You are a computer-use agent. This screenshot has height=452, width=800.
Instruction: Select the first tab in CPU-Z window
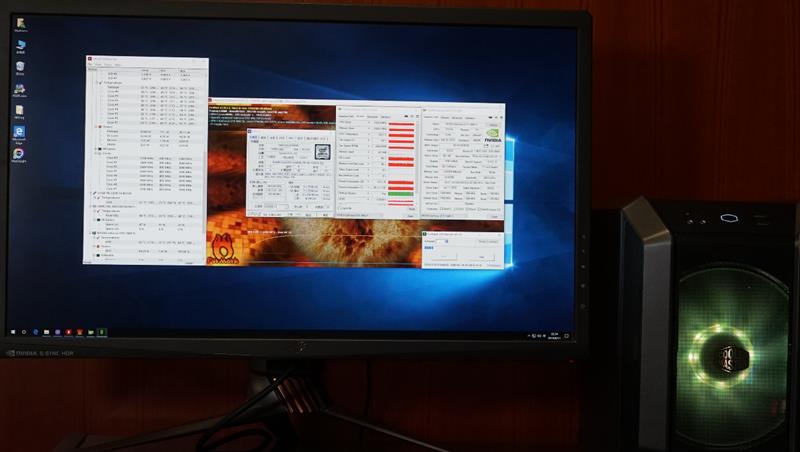(253, 138)
